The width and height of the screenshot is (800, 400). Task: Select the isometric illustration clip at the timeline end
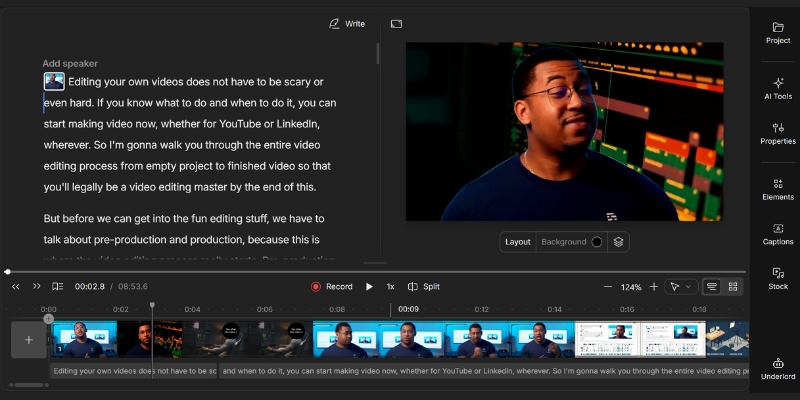pyautogui.click(x=727, y=339)
